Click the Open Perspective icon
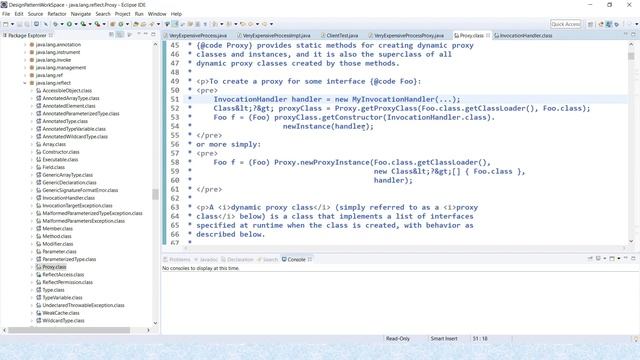The width and height of the screenshot is (640, 360). pyautogui.click(x=590, y=24)
